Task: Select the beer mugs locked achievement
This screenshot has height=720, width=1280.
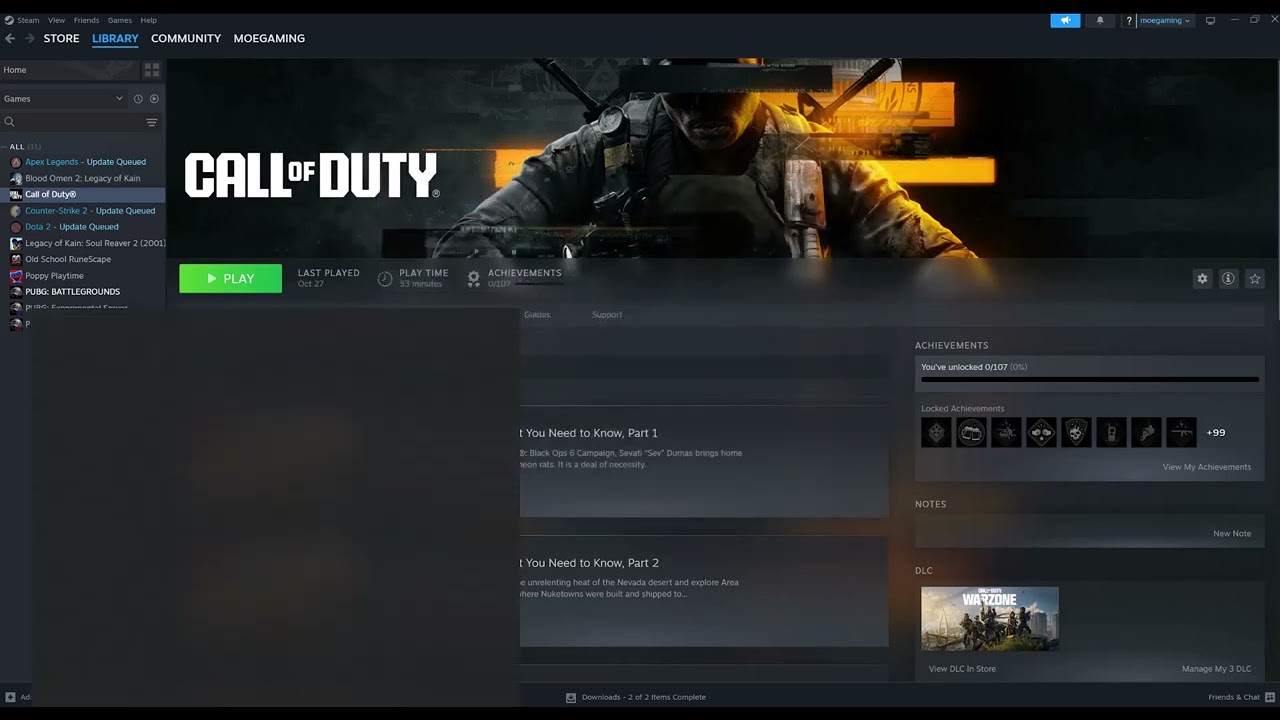Action: click(971, 432)
